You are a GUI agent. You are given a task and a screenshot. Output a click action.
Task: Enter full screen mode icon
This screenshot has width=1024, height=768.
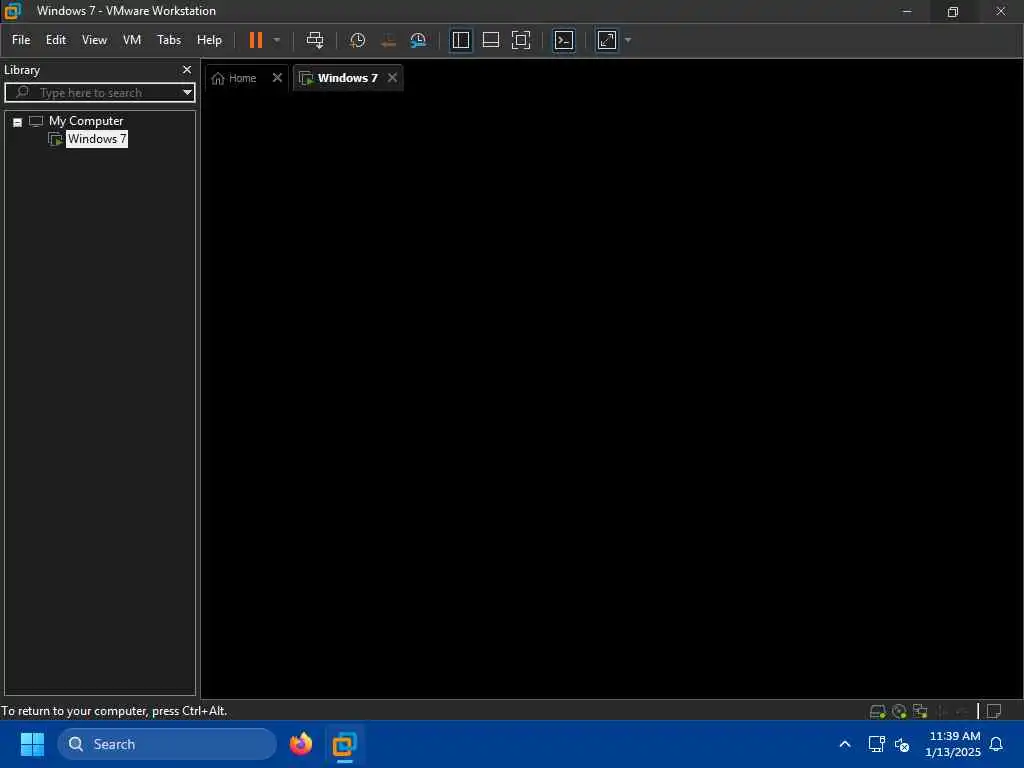pos(520,40)
